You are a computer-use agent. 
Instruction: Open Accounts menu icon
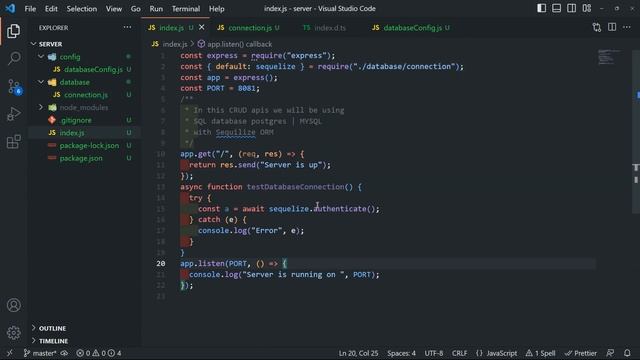[13, 305]
